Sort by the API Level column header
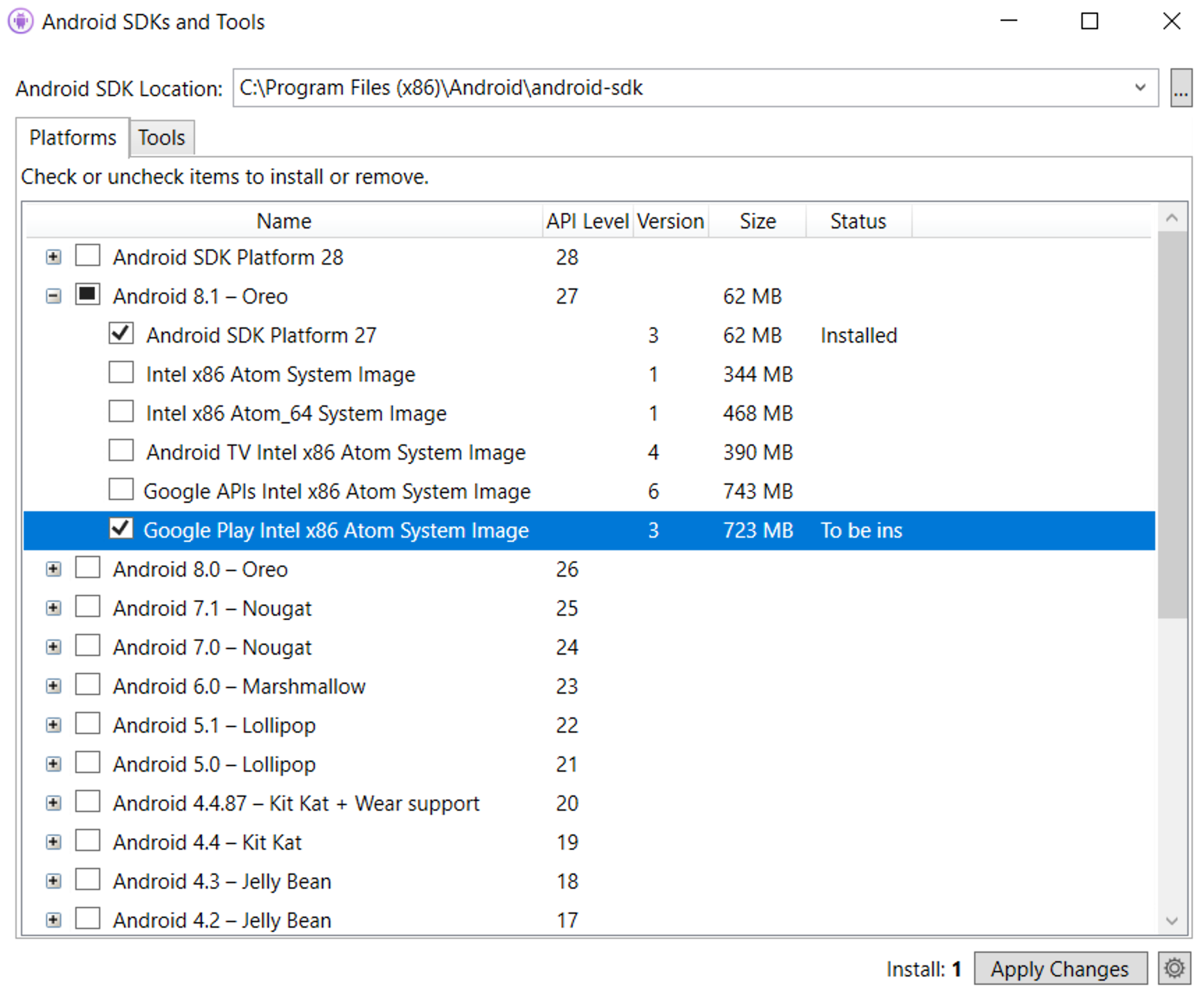This screenshot has height=996, width=1204. click(588, 221)
